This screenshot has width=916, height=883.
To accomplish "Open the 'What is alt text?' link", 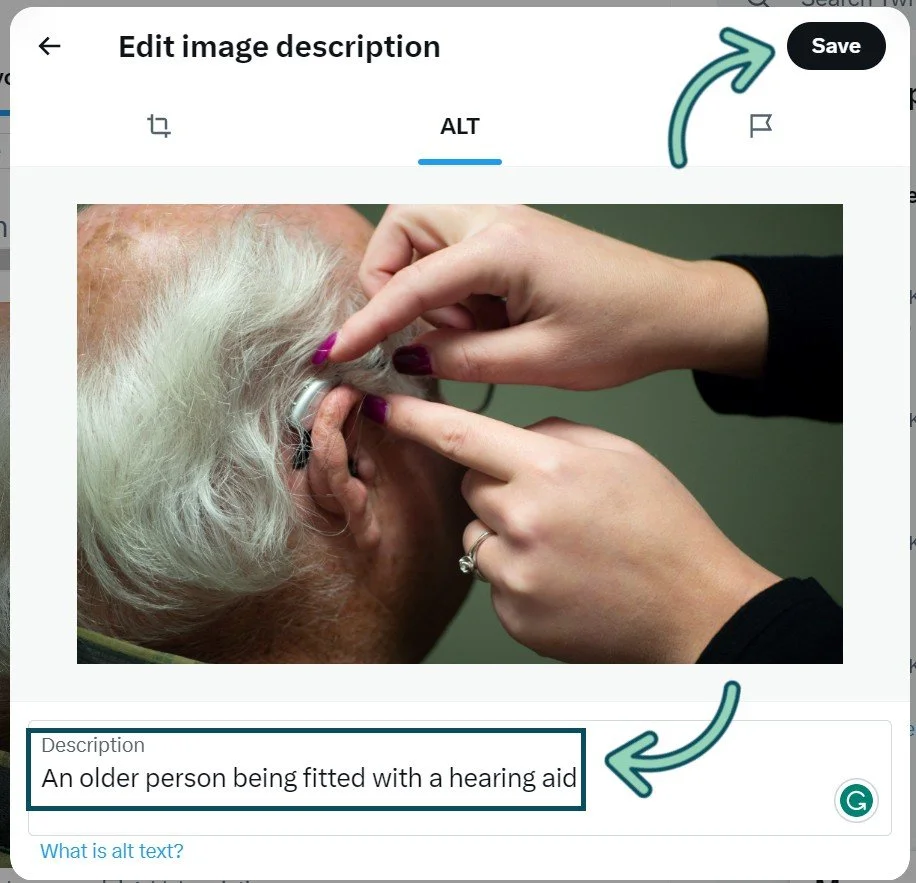I will [112, 851].
